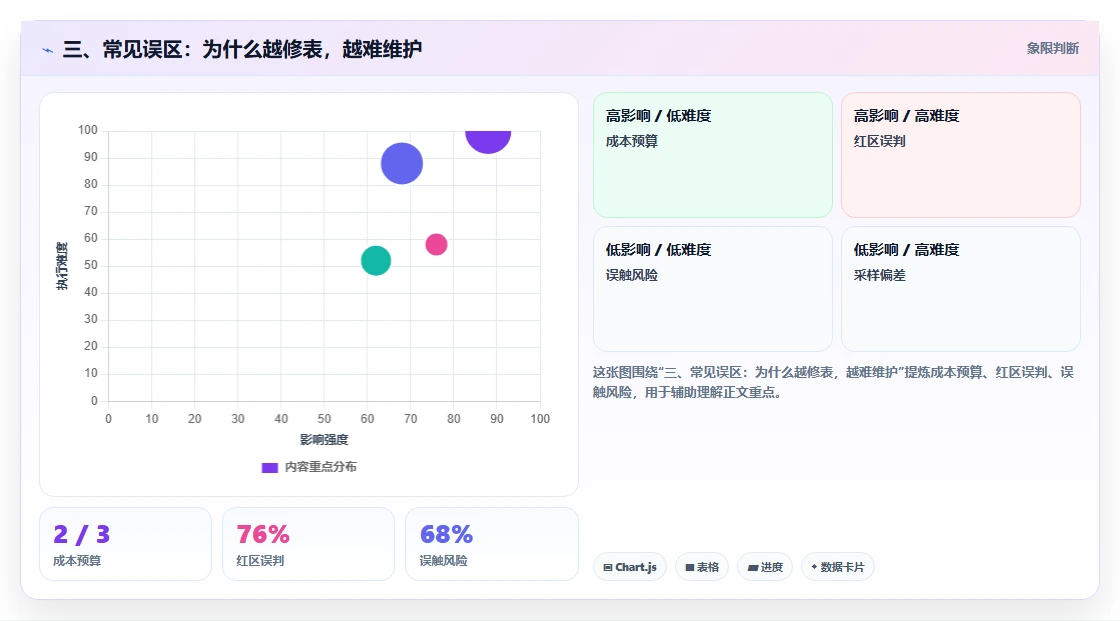Select the 高影响 / 低难度 quadrant card
This screenshot has height=621, width=1120.
(x=713, y=154)
